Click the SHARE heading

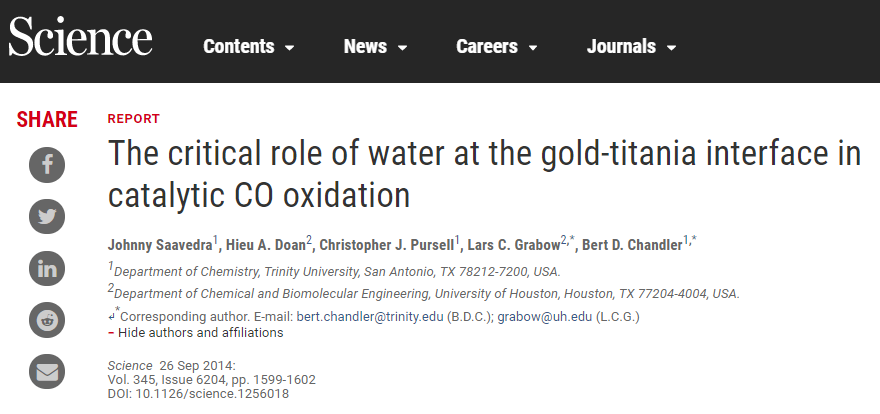click(x=47, y=119)
